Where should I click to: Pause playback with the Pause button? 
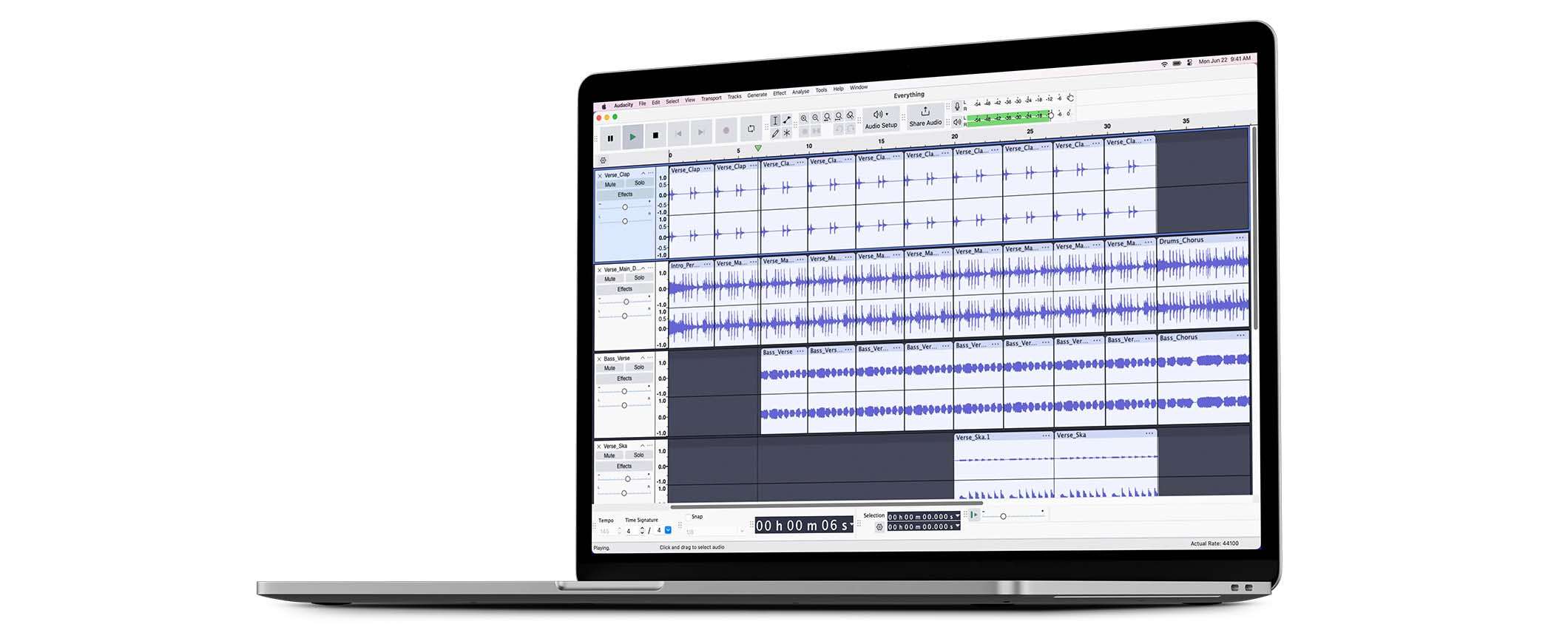pyautogui.click(x=610, y=138)
